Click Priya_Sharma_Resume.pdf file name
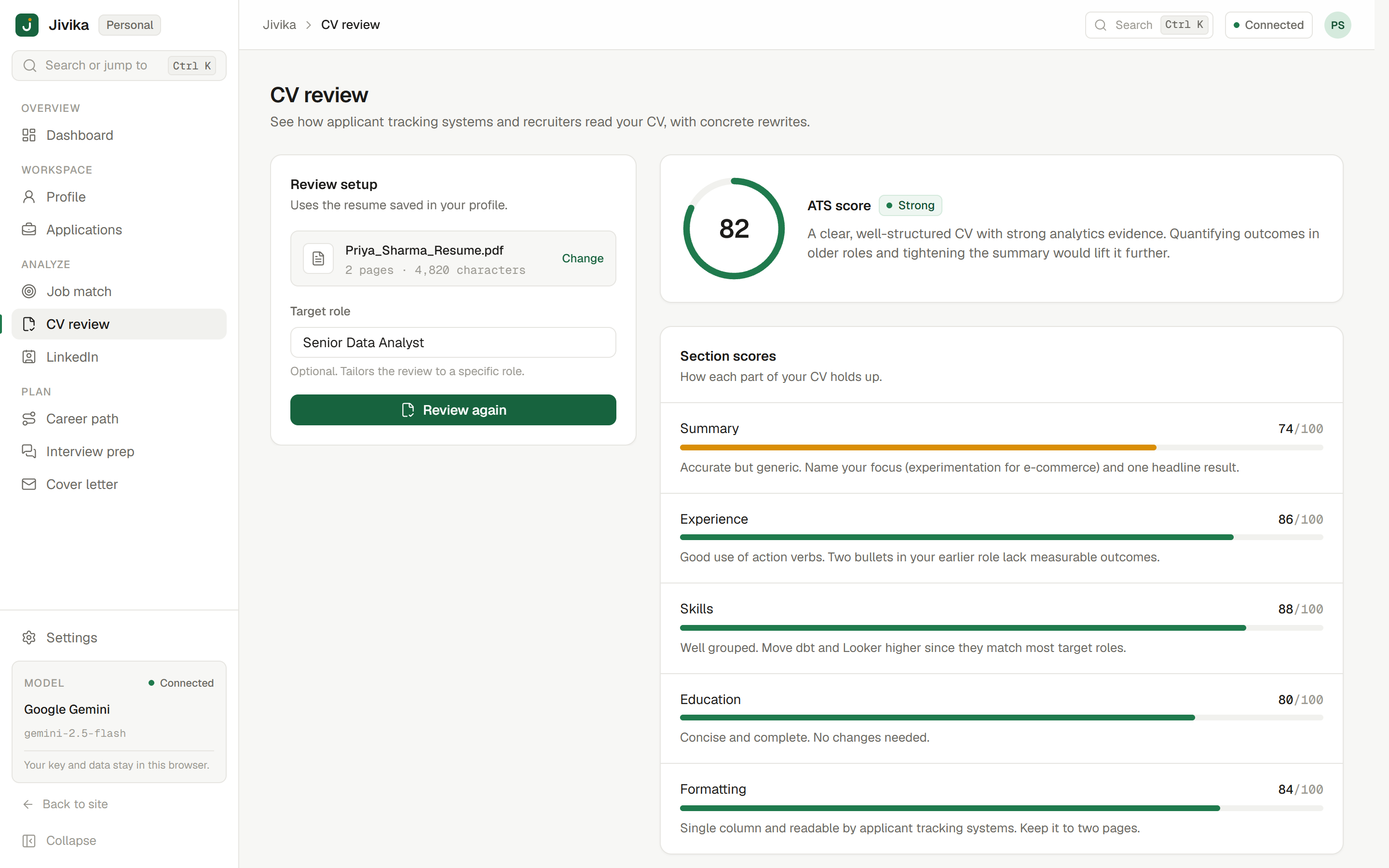Viewport: 1389px width, 868px height. pos(424,250)
